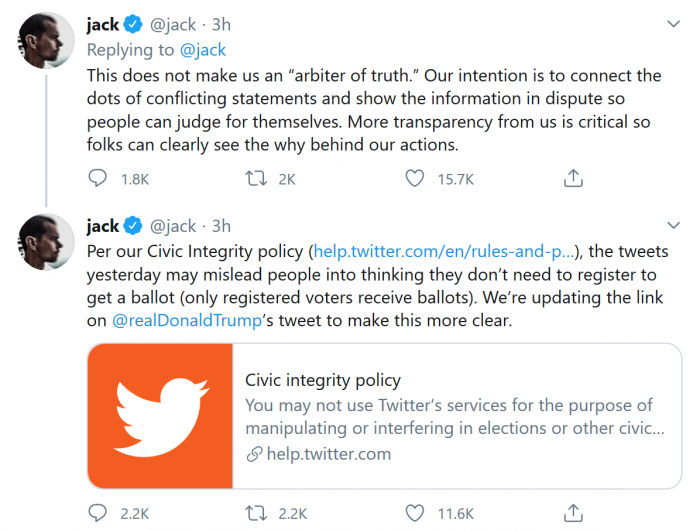700x530 pixels.
Task: Share the first tweet
Action: click(x=573, y=178)
